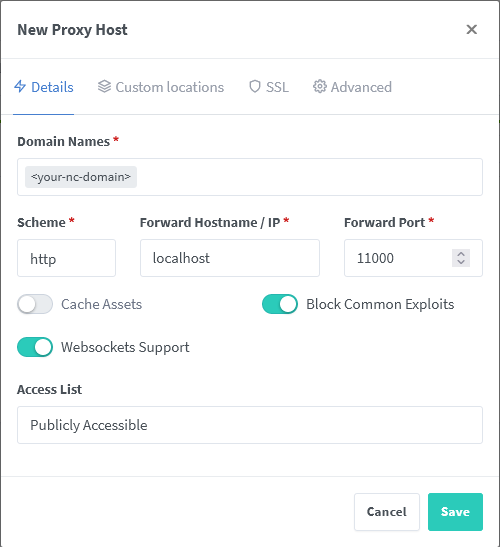Click the shield icon for SSL
Image resolution: width=500 pixels, height=547 pixels.
pos(255,87)
